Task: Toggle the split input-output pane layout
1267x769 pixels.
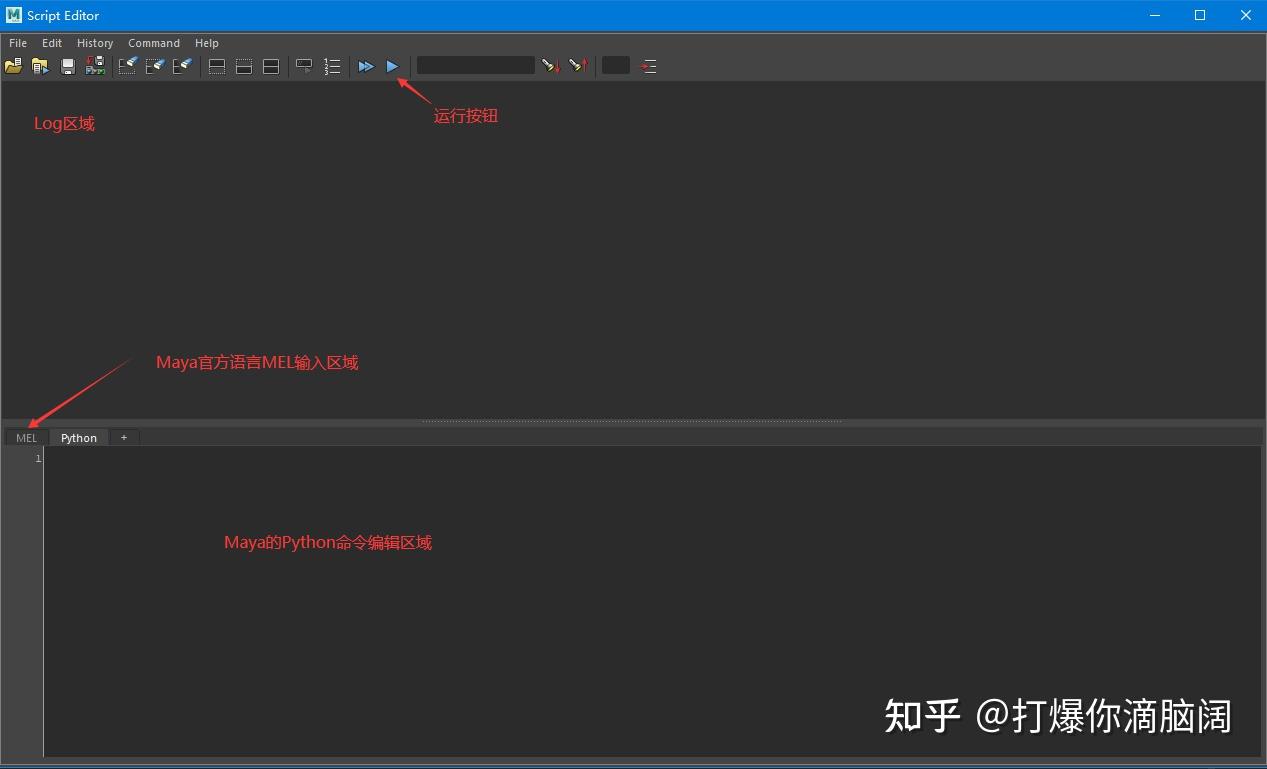Action: pyautogui.click(x=271, y=65)
